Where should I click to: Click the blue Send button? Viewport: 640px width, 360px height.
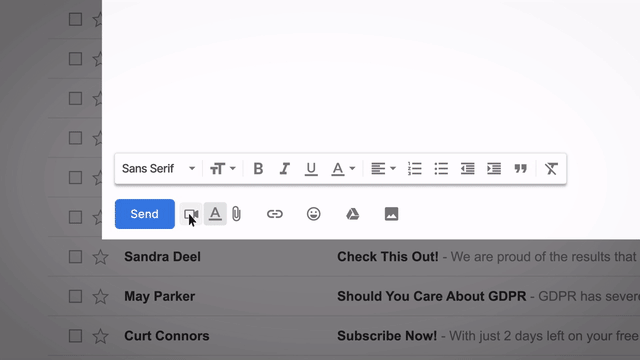click(145, 214)
